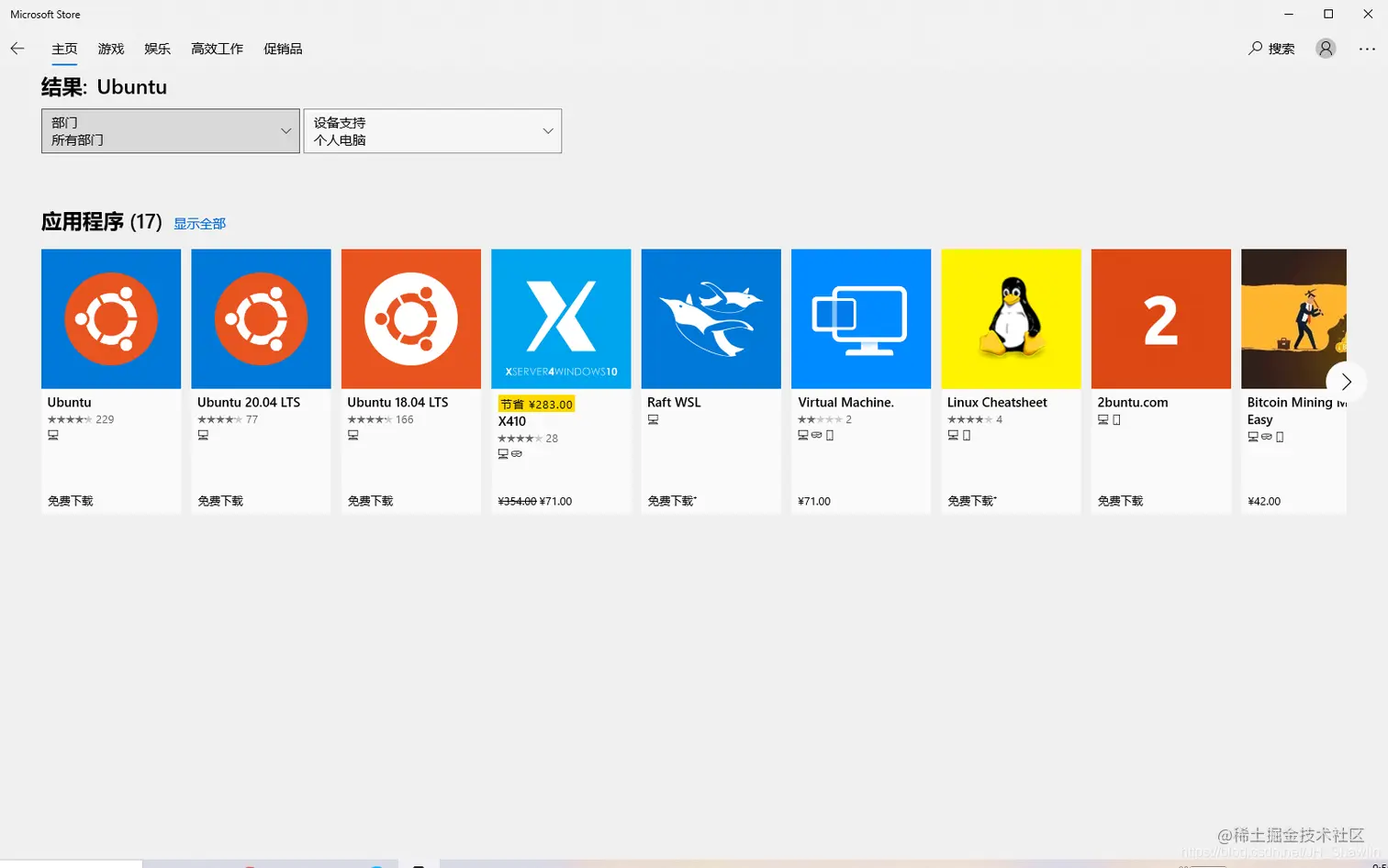1388x868 pixels.
Task: Click 免费下载 under Ubuntu 20.04 LTS
Action: [x=220, y=501]
